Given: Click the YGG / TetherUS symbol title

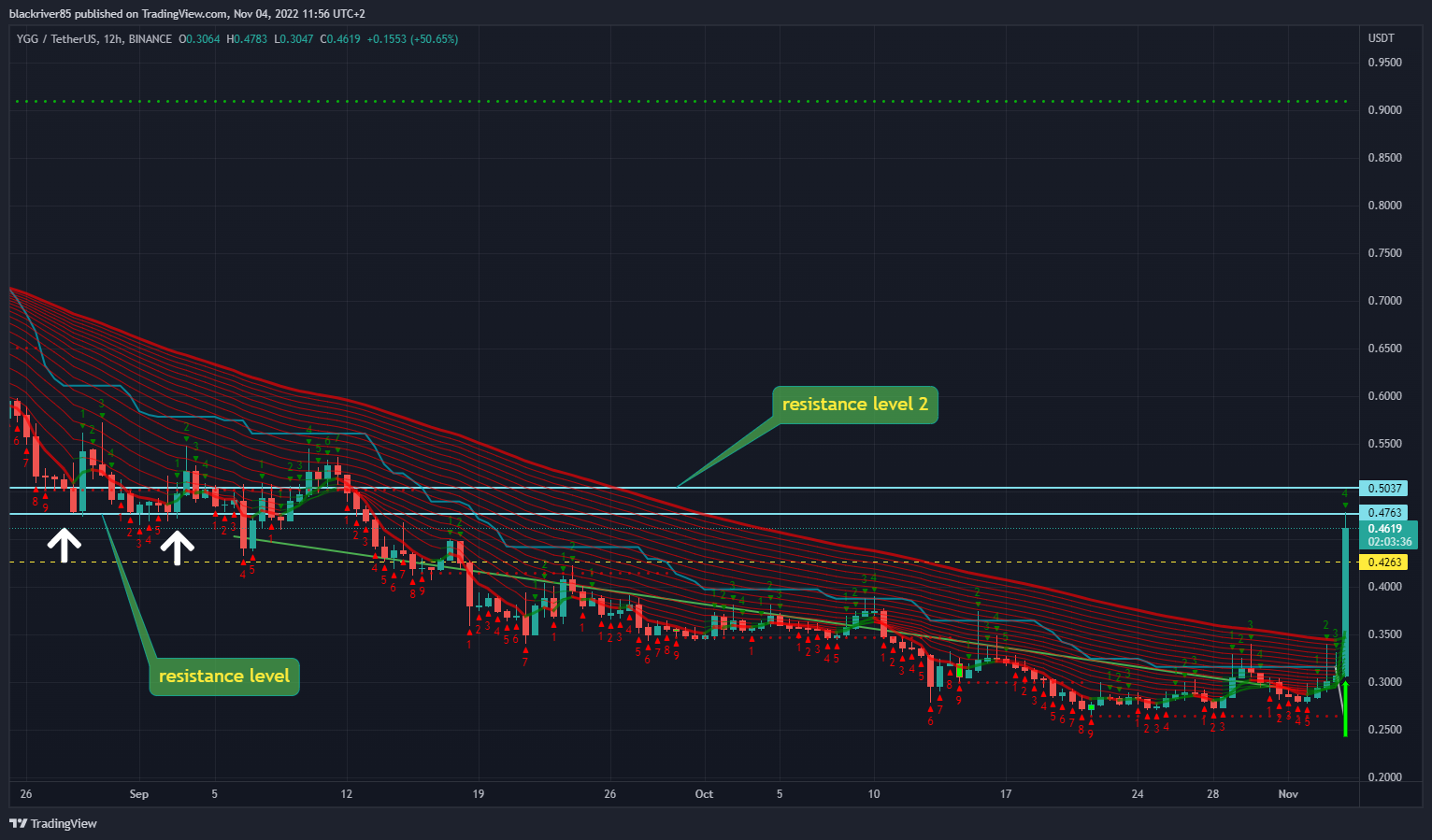Looking at the screenshot, I should (56, 39).
